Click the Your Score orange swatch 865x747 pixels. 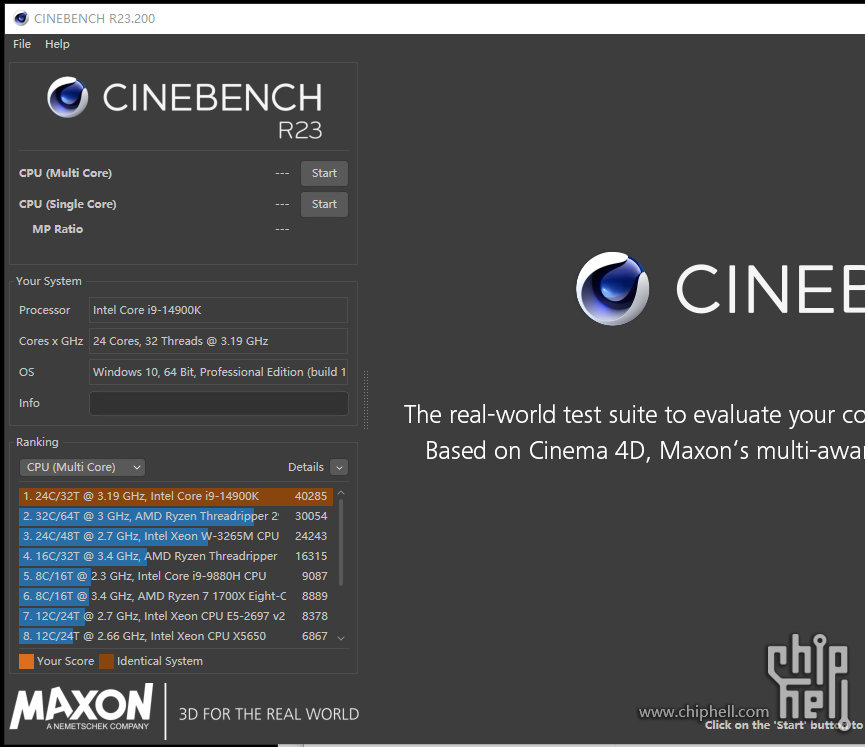[x=26, y=661]
